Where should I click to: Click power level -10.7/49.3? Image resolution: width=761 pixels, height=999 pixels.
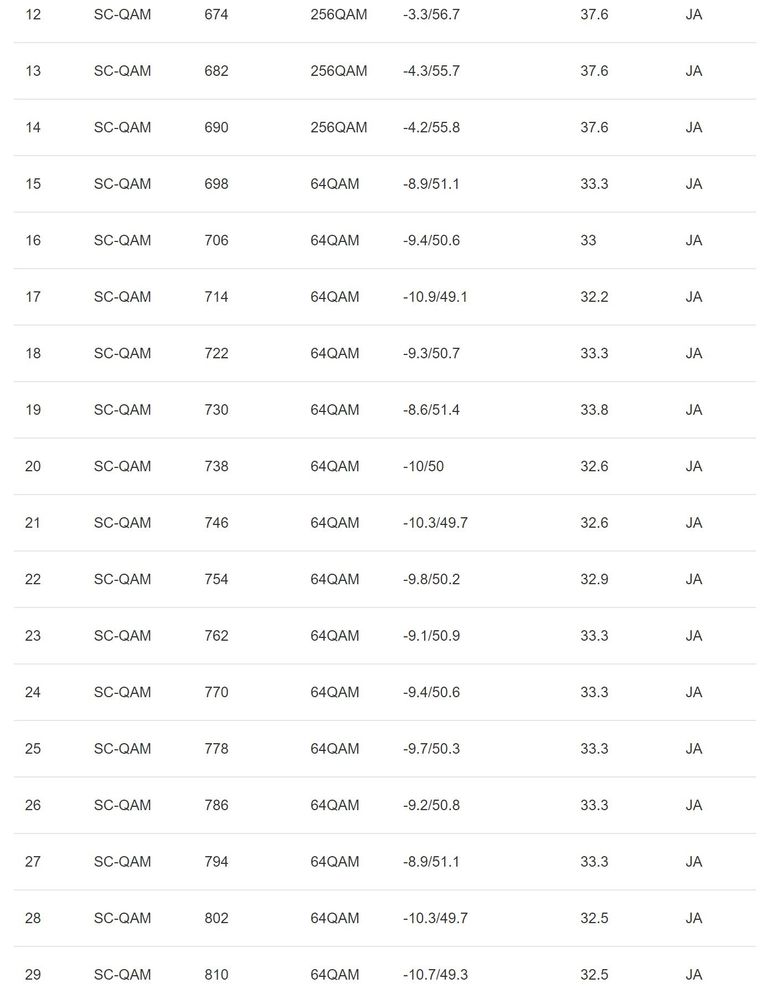(x=435, y=975)
